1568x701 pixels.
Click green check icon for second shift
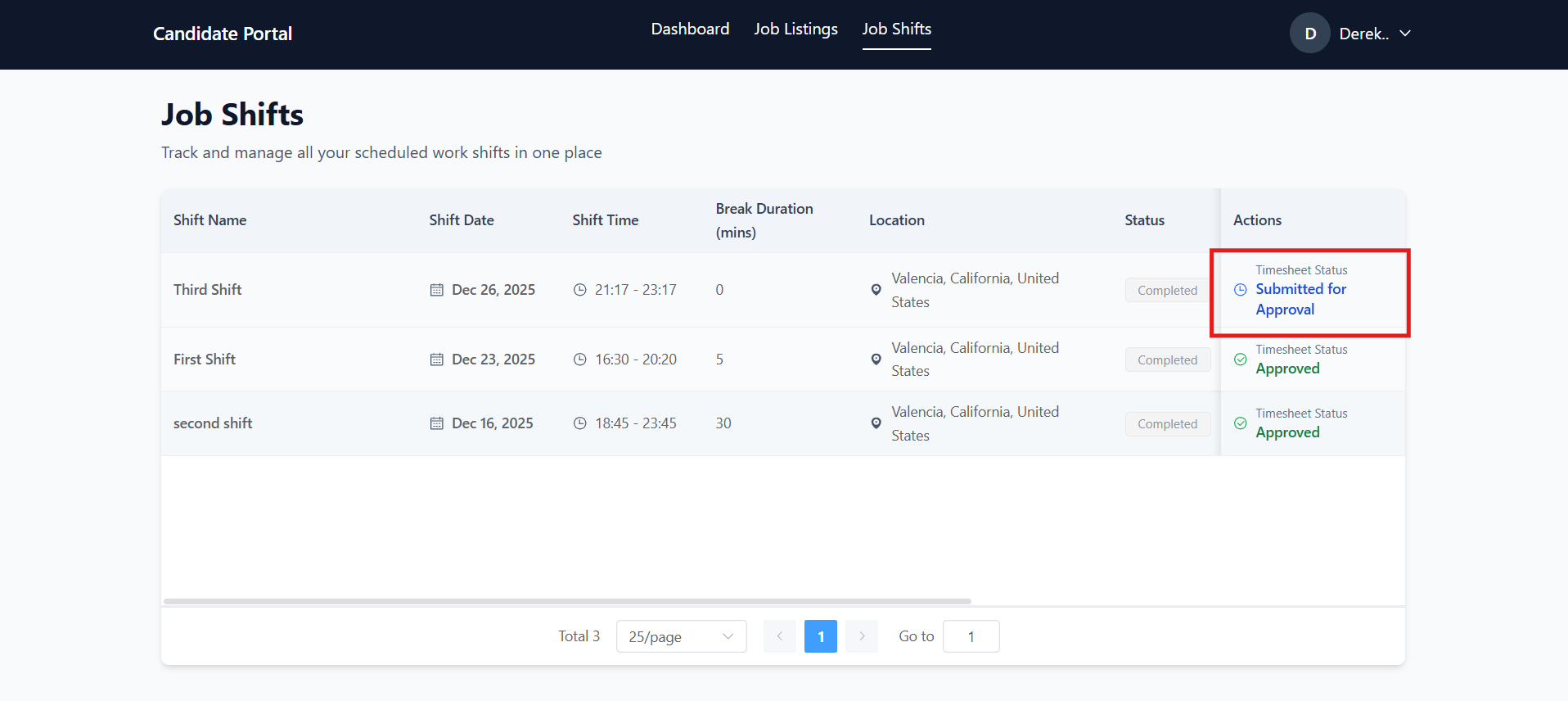[1241, 423]
